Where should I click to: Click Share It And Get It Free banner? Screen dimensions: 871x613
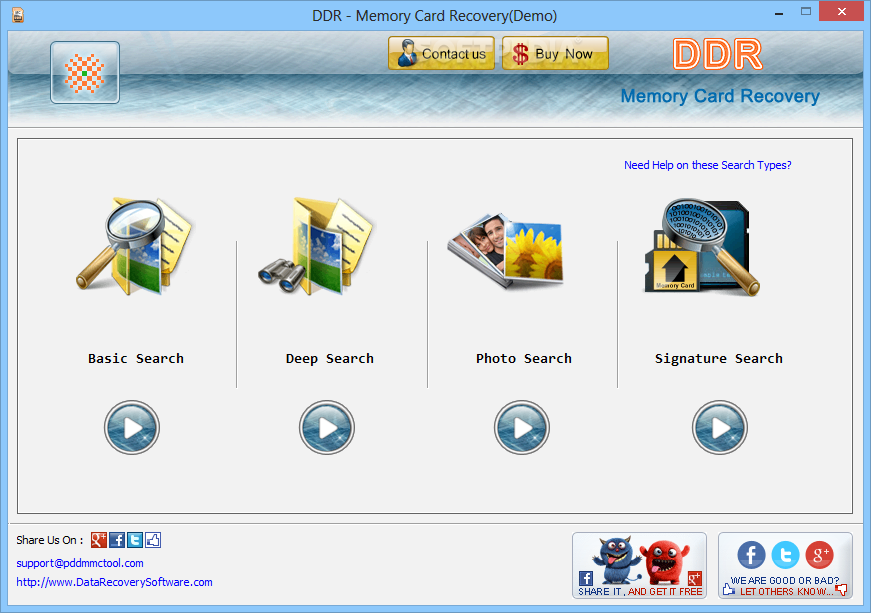(639, 565)
